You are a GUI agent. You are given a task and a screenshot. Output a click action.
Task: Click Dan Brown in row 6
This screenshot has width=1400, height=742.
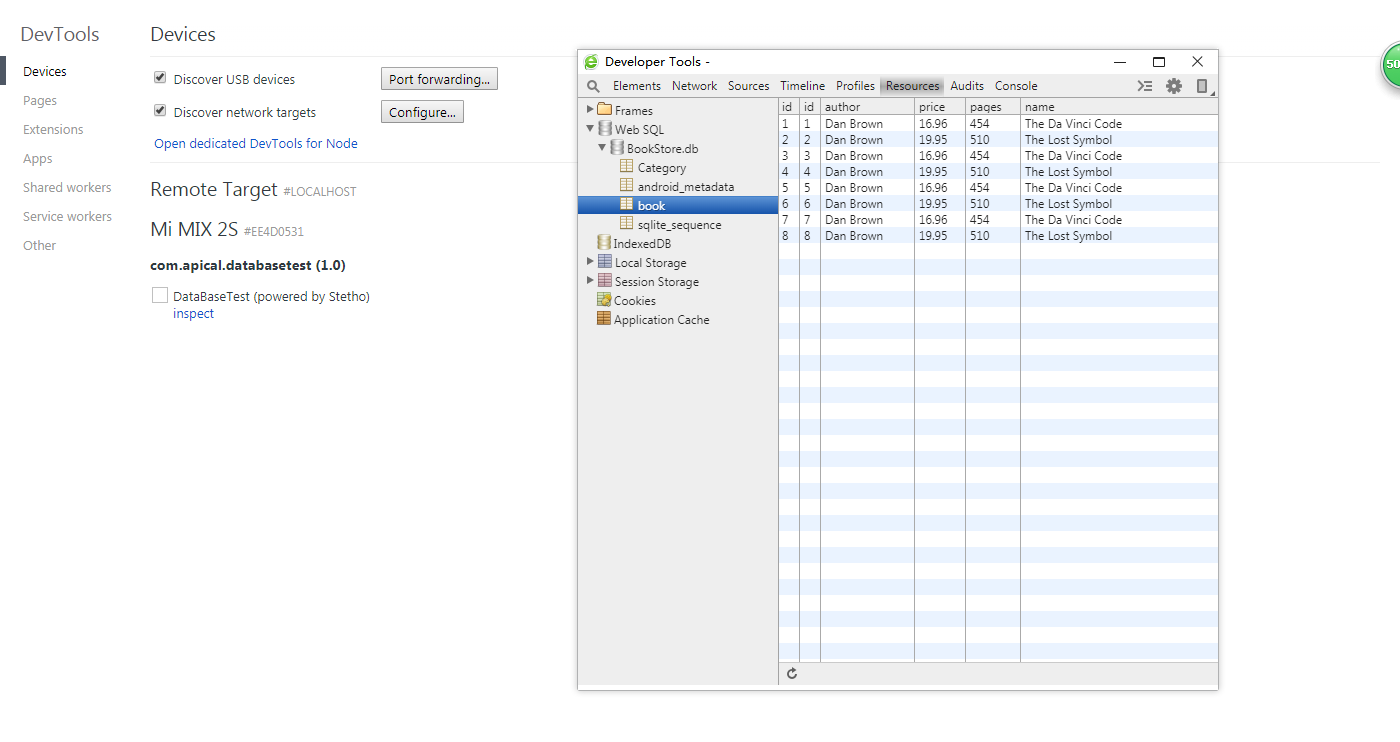854,204
